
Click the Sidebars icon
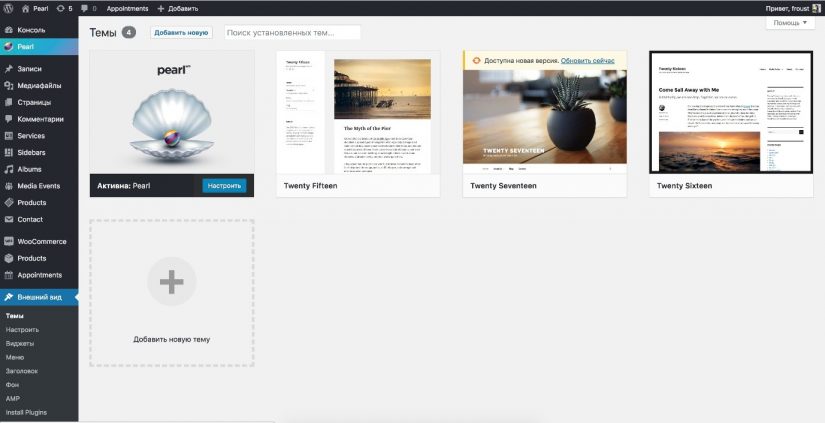click(8, 153)
